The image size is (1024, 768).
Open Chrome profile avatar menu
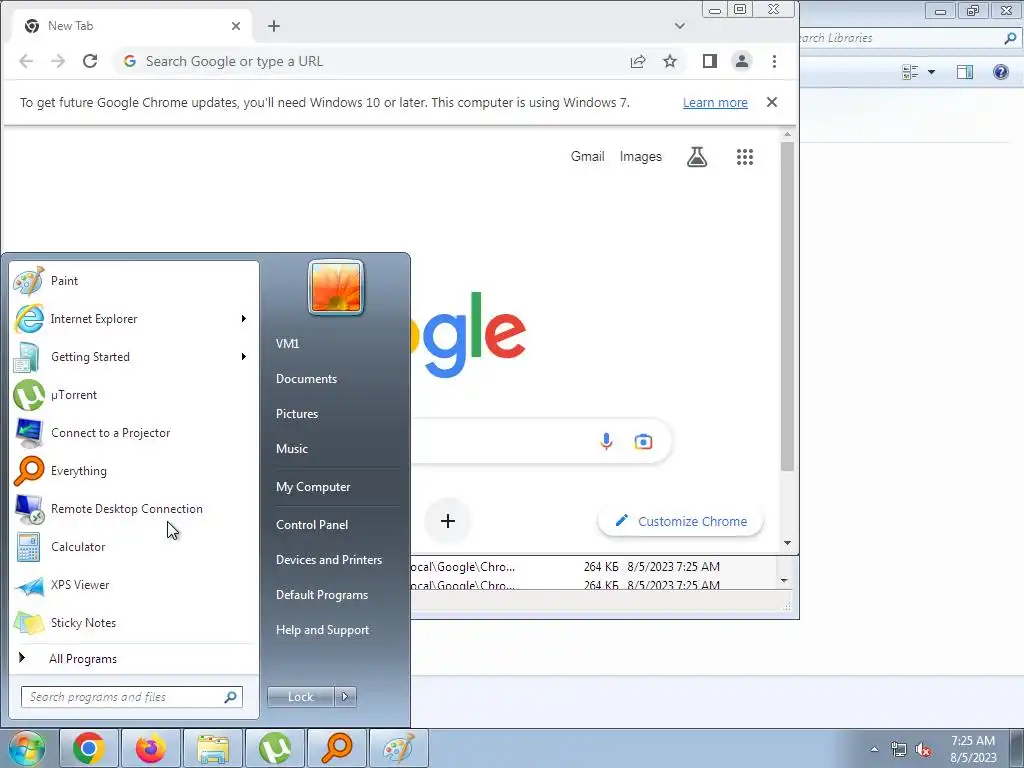[742, 61]
